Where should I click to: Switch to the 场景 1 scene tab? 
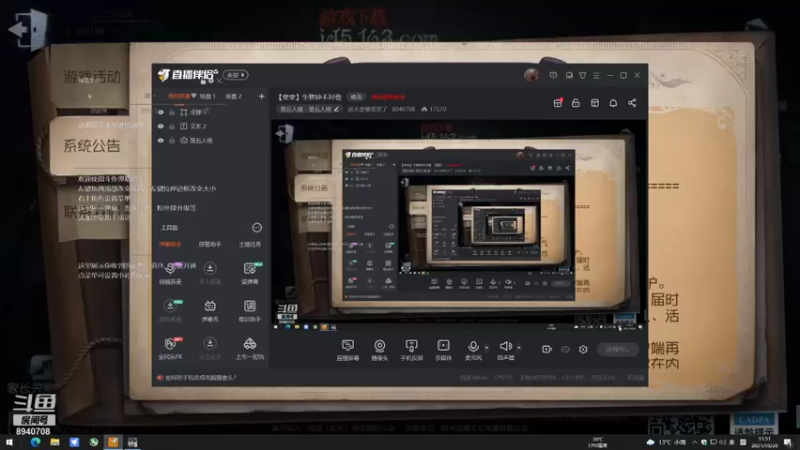pyautogui.click(x=208, y=96)
